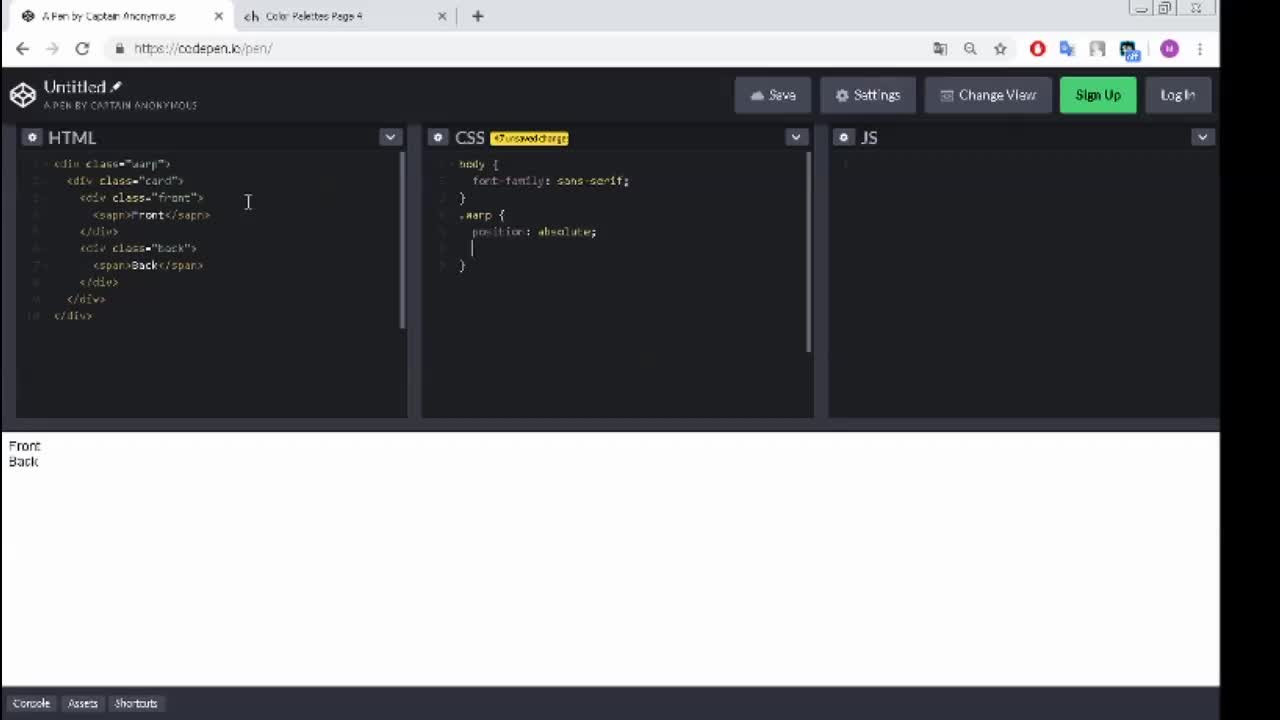Click the position: absolute line in CSS
This screenshot has width=1280, height=720.
coord(534,232)
